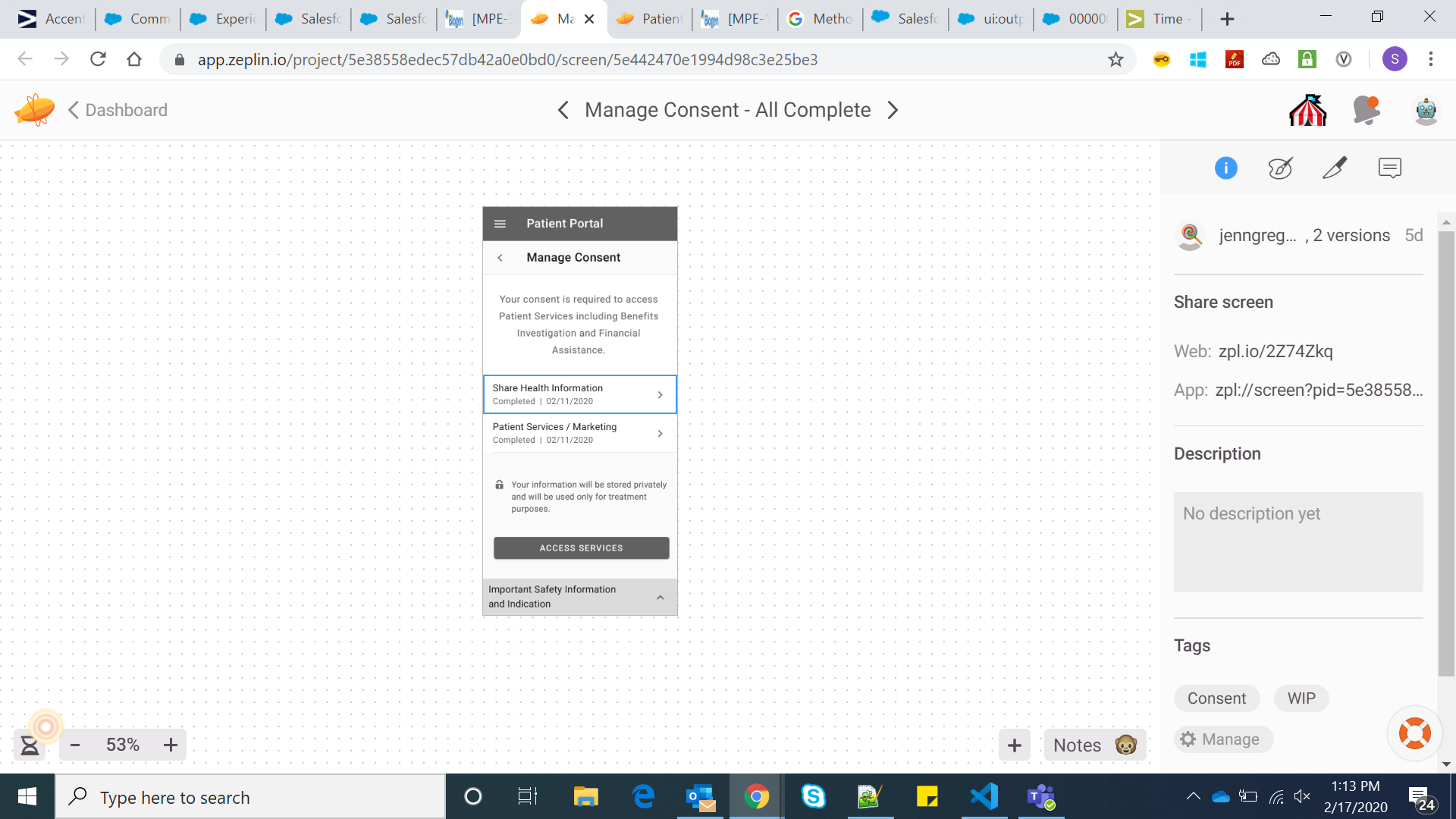Open the styleguide colors palette icon

[x=1280, y=168]
